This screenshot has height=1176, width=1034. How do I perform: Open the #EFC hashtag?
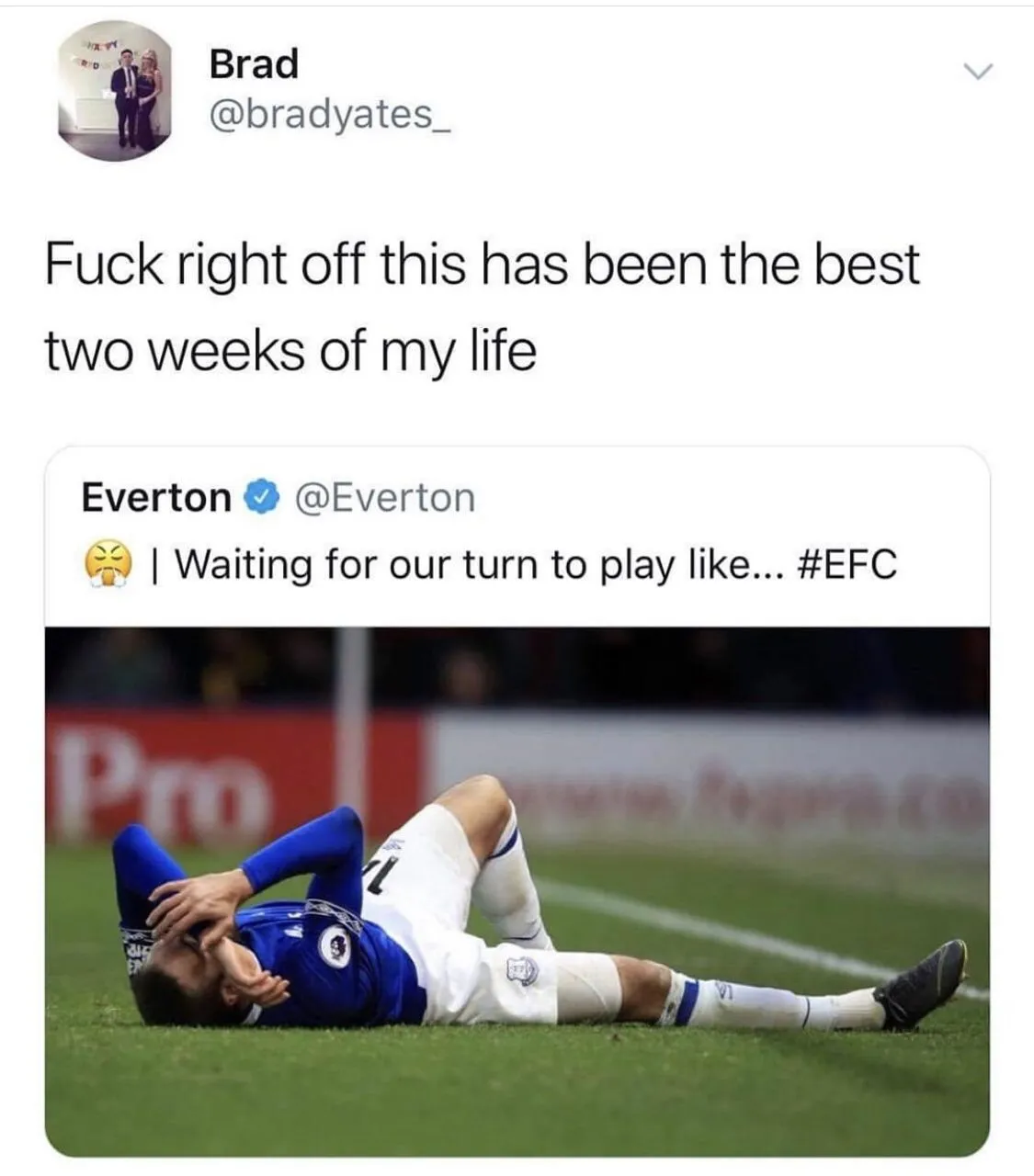[842, 563]
